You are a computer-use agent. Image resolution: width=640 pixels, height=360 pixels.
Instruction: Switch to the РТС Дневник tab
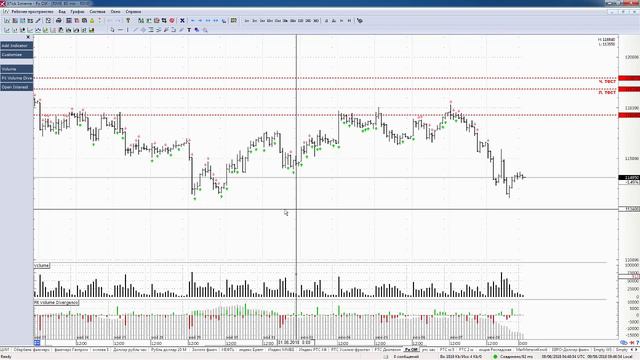(388, 350)
